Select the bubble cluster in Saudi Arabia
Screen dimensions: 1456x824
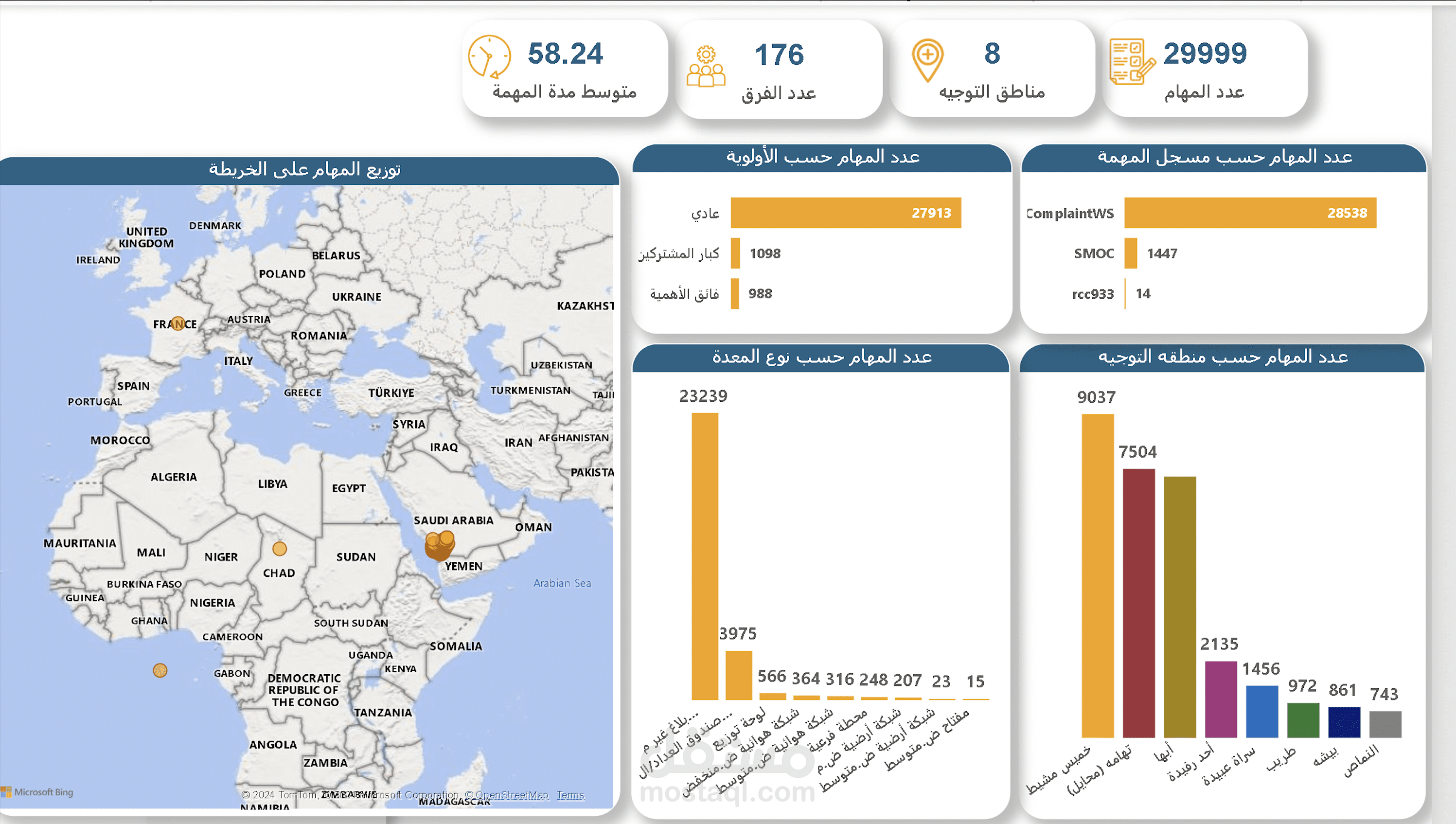point(440,545)
